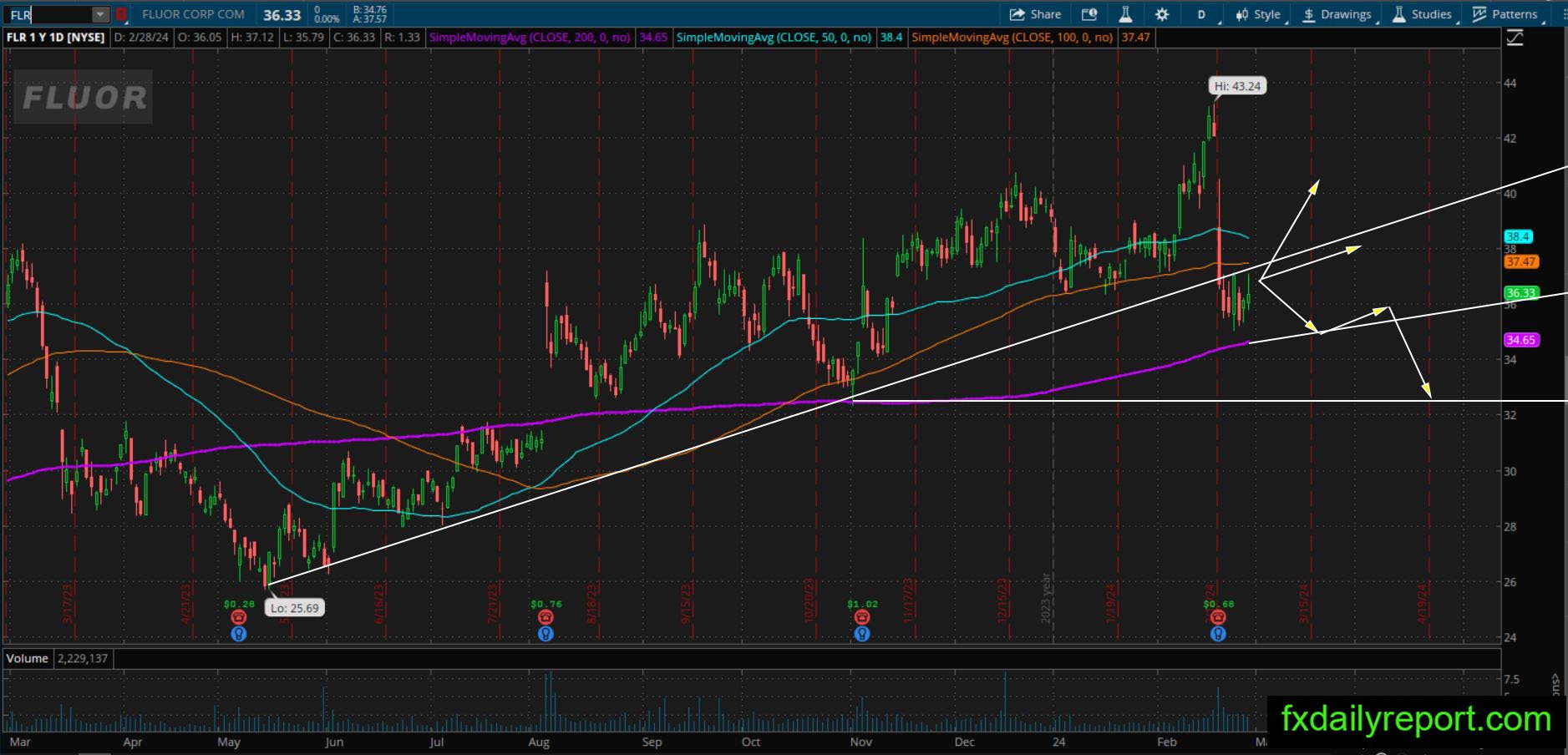The width and height of the screenshot is (1568, 755).
Task: Click the L: 35.79 low value
Action: click(x=303, y=37)
